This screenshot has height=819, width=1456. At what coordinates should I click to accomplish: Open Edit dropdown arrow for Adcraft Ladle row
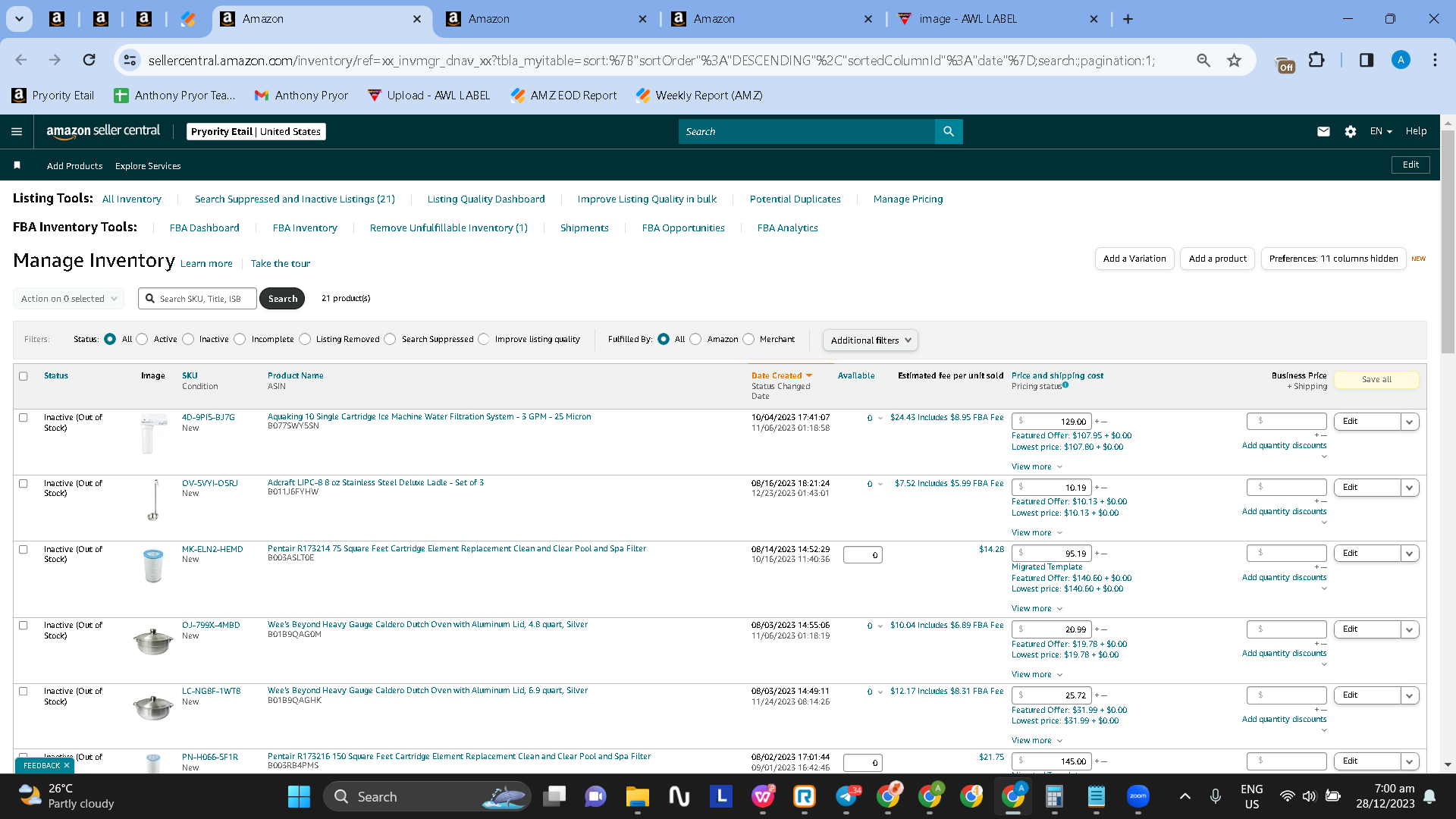(1410, 488)
